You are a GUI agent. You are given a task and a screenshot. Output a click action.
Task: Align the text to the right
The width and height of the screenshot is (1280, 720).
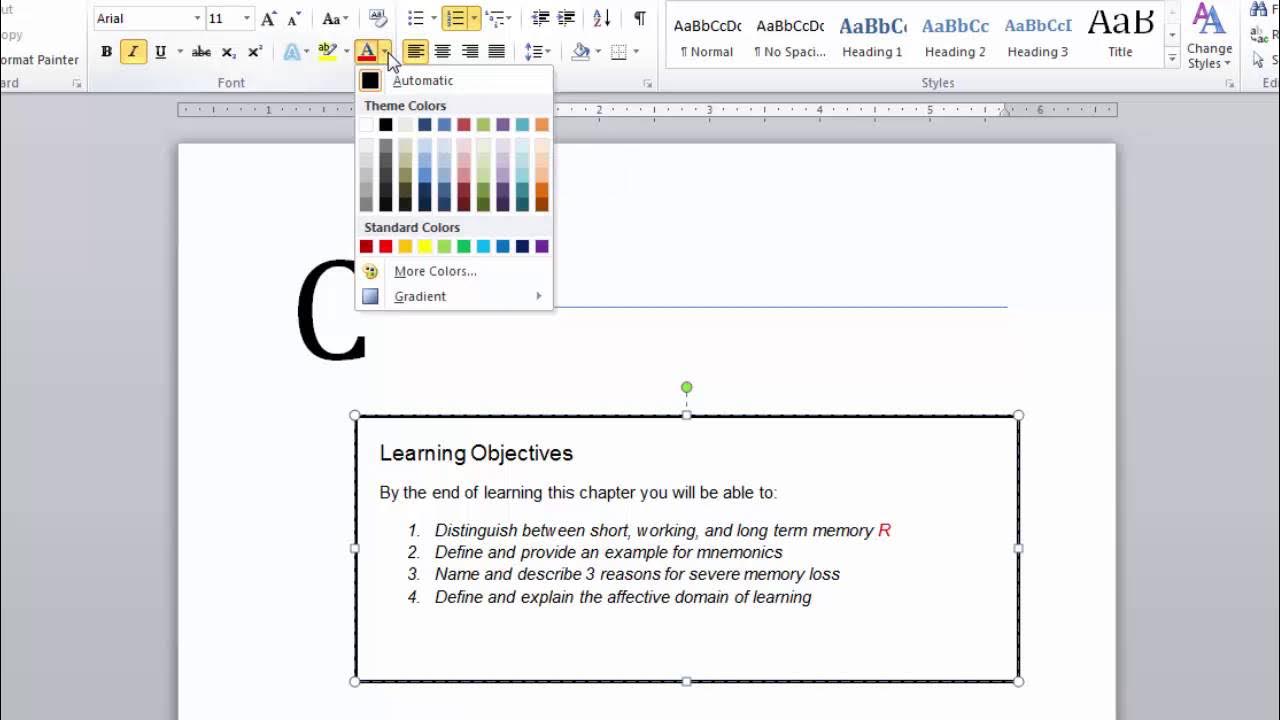coord(470,52)
